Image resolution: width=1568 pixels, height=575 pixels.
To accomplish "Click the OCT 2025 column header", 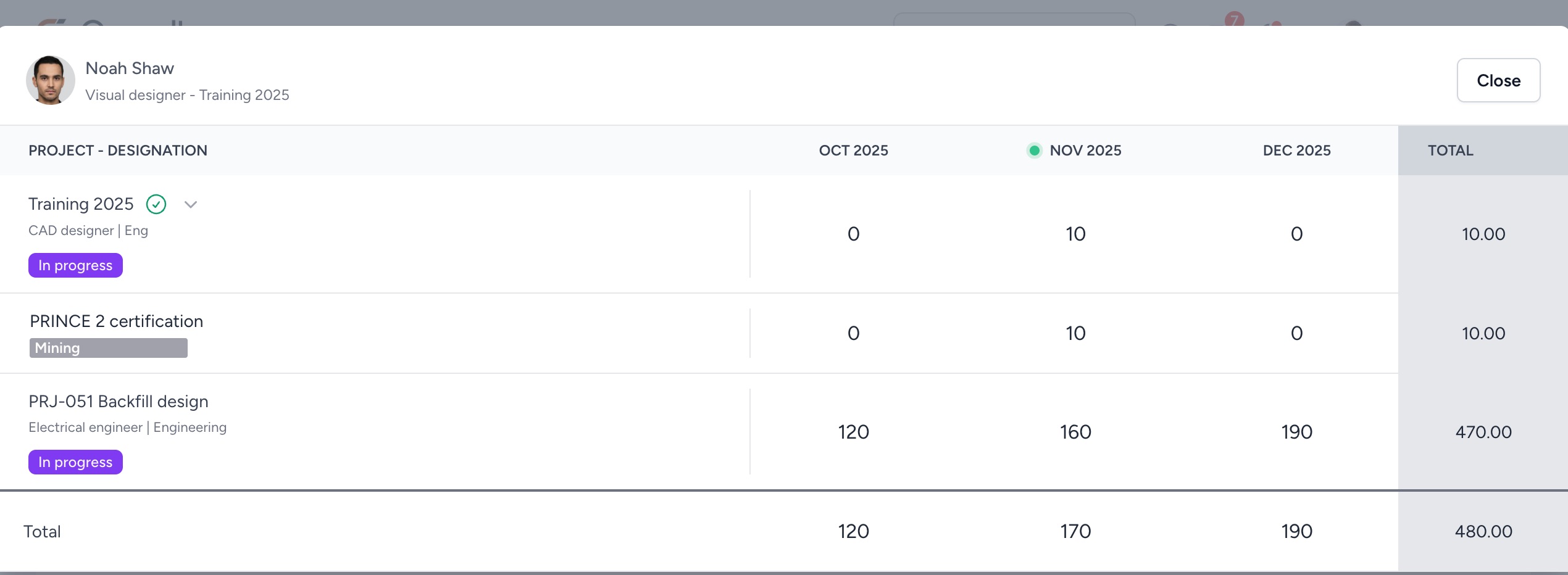I will [x=853, y=151].
